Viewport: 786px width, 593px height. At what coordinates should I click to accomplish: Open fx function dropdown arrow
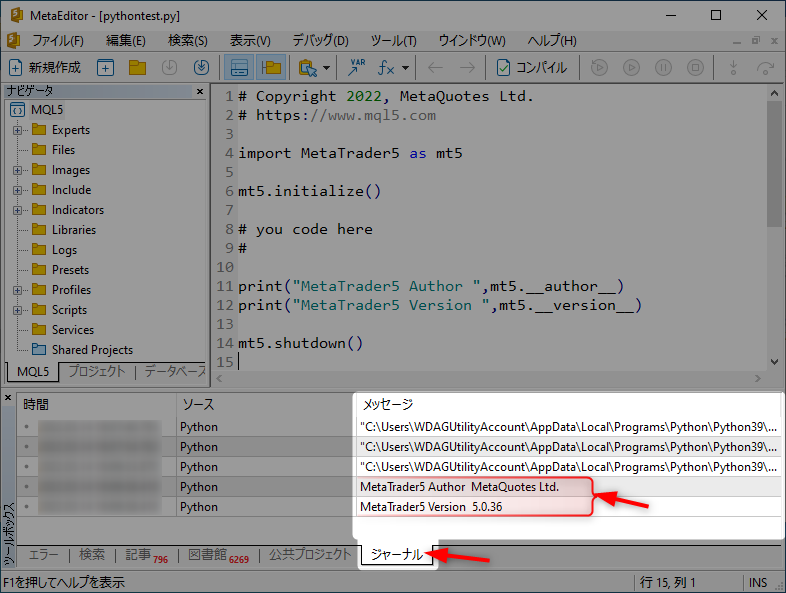406,68
